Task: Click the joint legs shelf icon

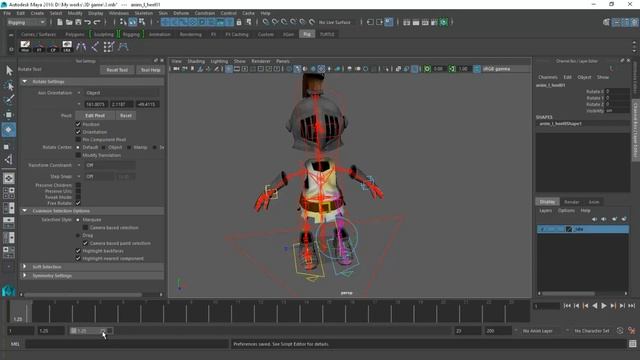Action: point(81,47)
